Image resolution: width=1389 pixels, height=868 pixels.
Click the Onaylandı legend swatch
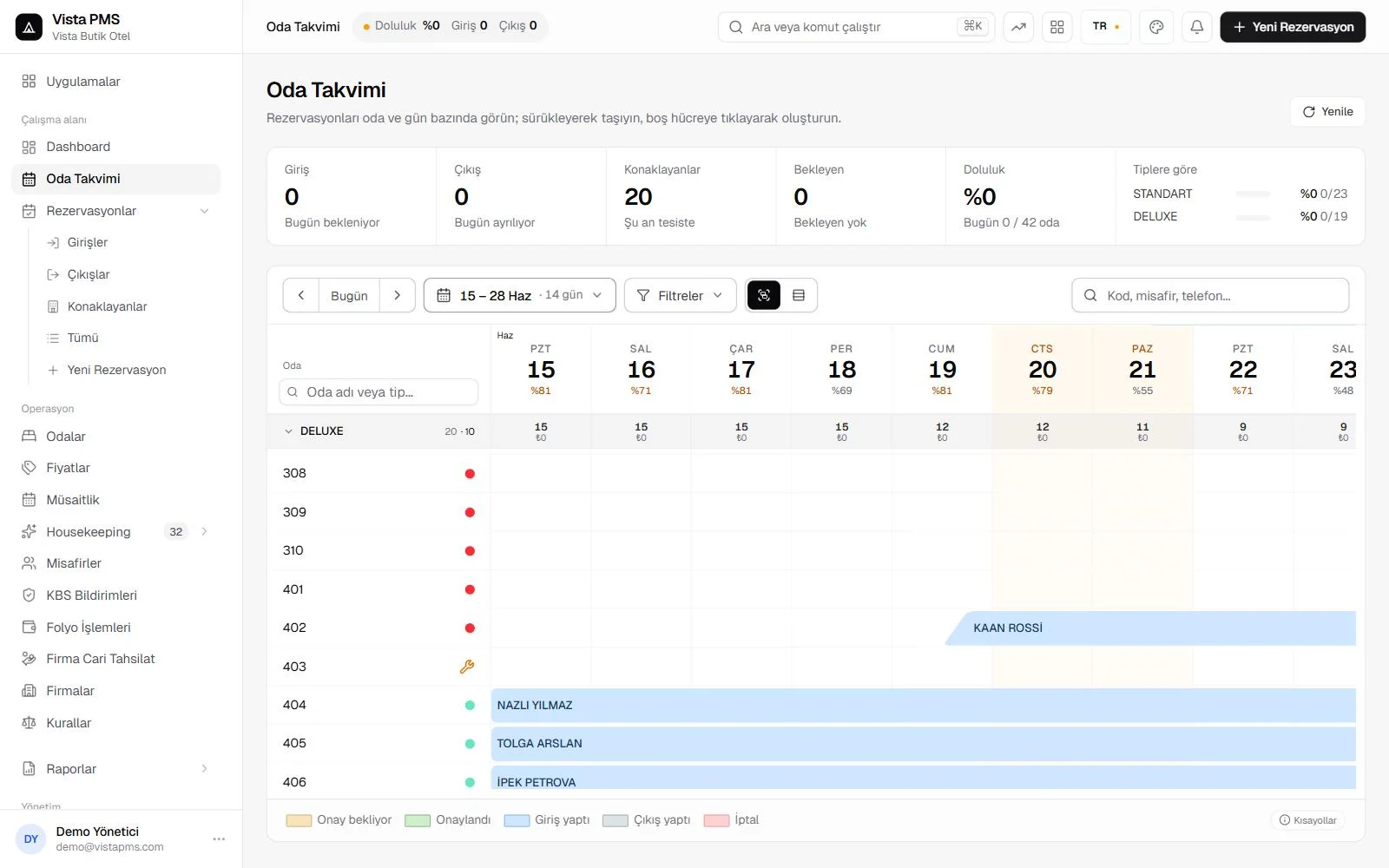coord(418,821)
